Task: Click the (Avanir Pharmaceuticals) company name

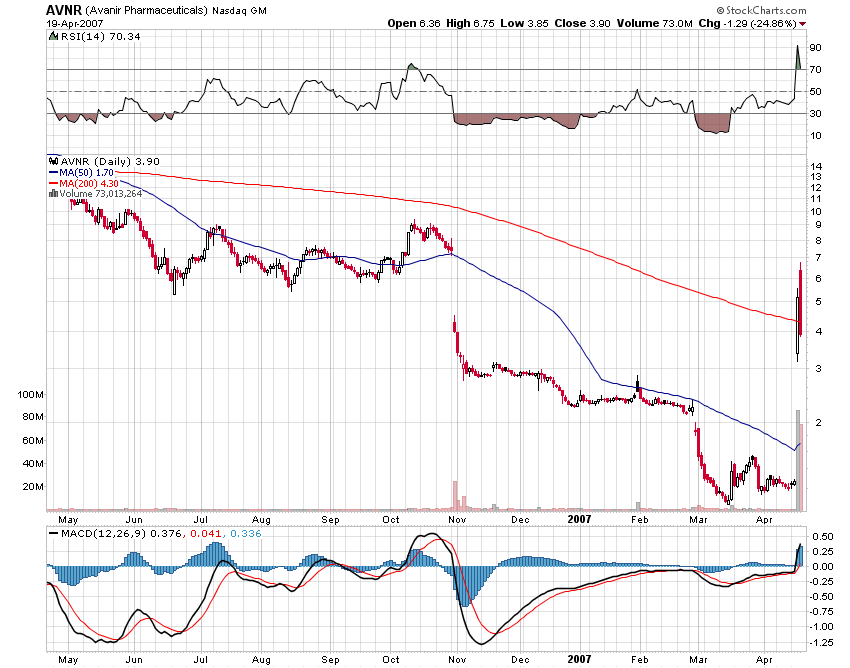Action: (x=146, y=10)
